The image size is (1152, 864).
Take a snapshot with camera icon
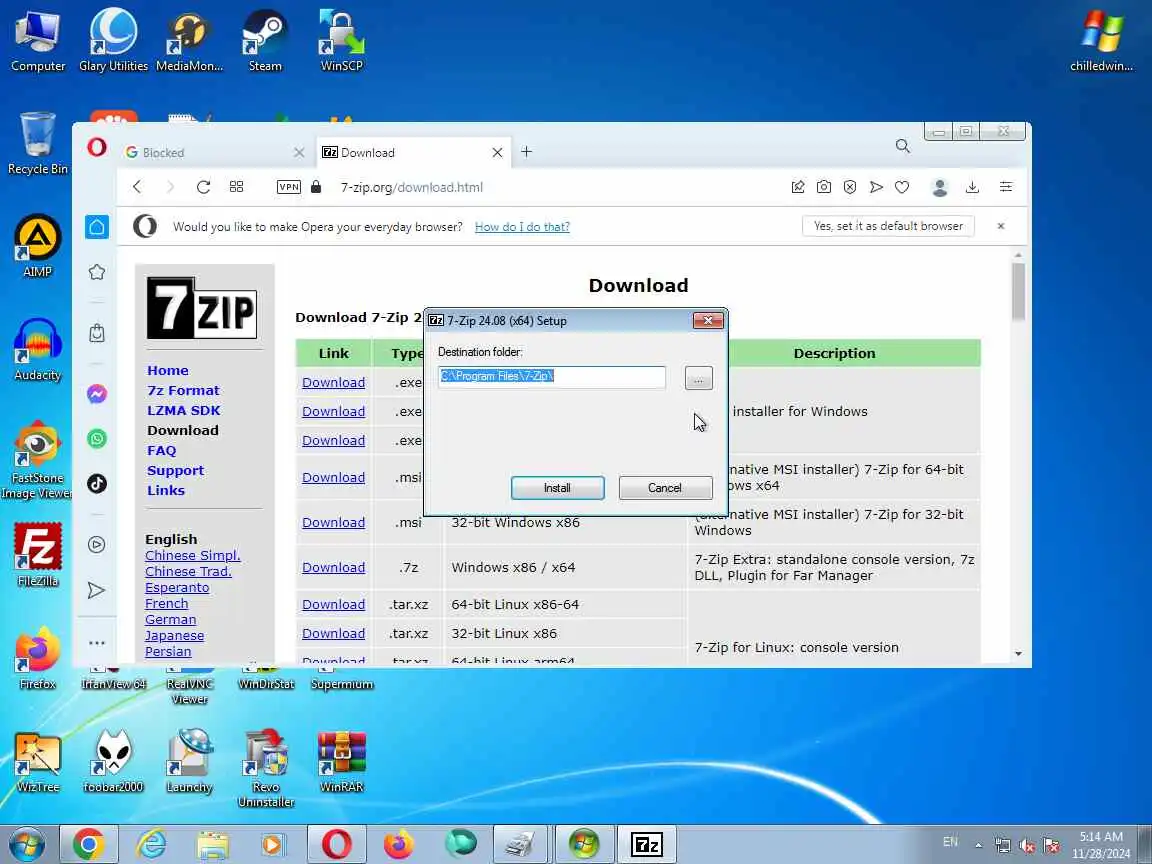[x=824, y=187]
